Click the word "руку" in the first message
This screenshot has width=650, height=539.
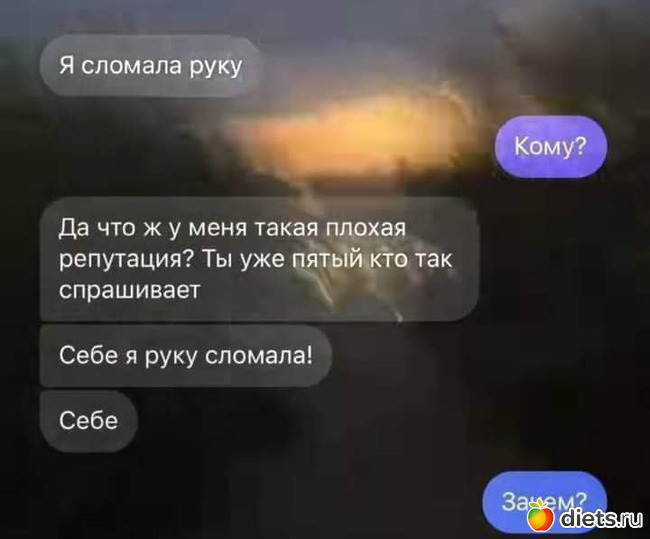(216, 67)
